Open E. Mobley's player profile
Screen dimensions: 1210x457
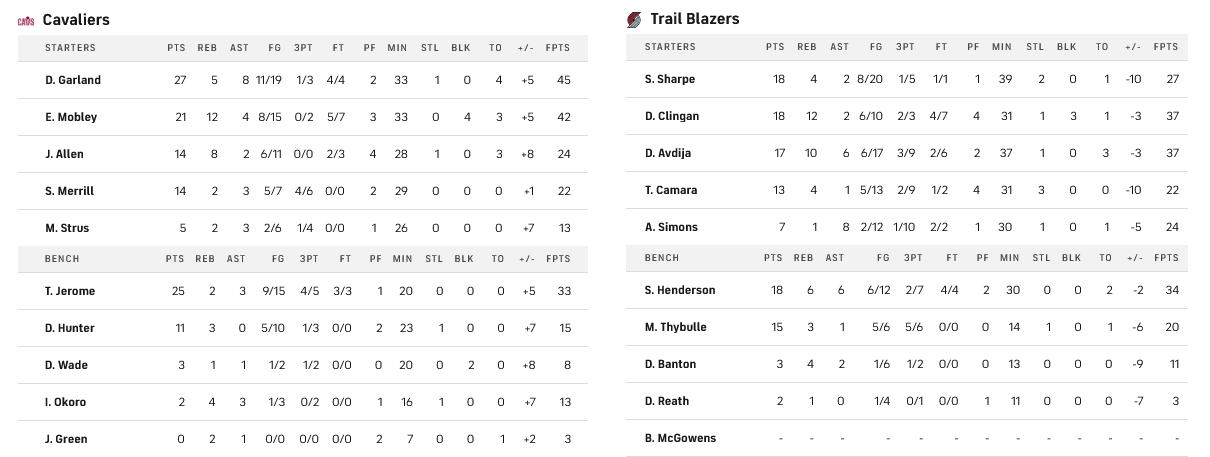click(x=71, y=117)
